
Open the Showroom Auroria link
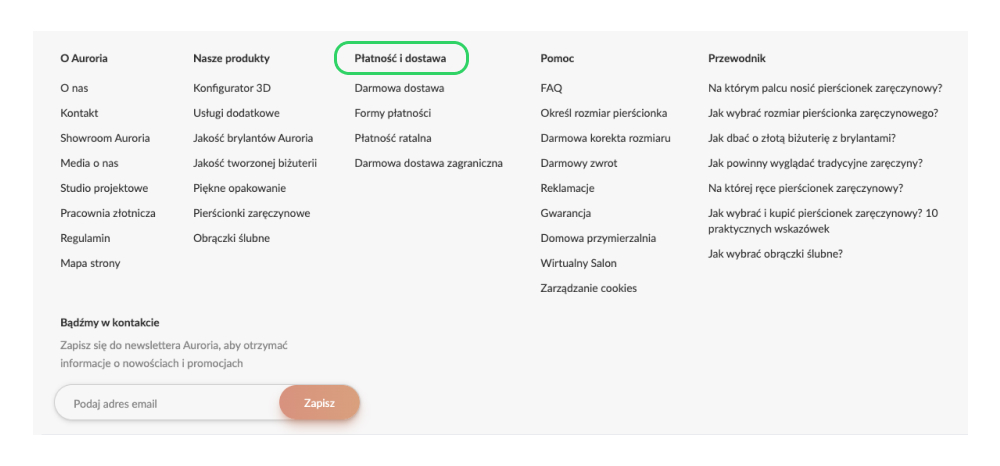(x=105, y=138)
